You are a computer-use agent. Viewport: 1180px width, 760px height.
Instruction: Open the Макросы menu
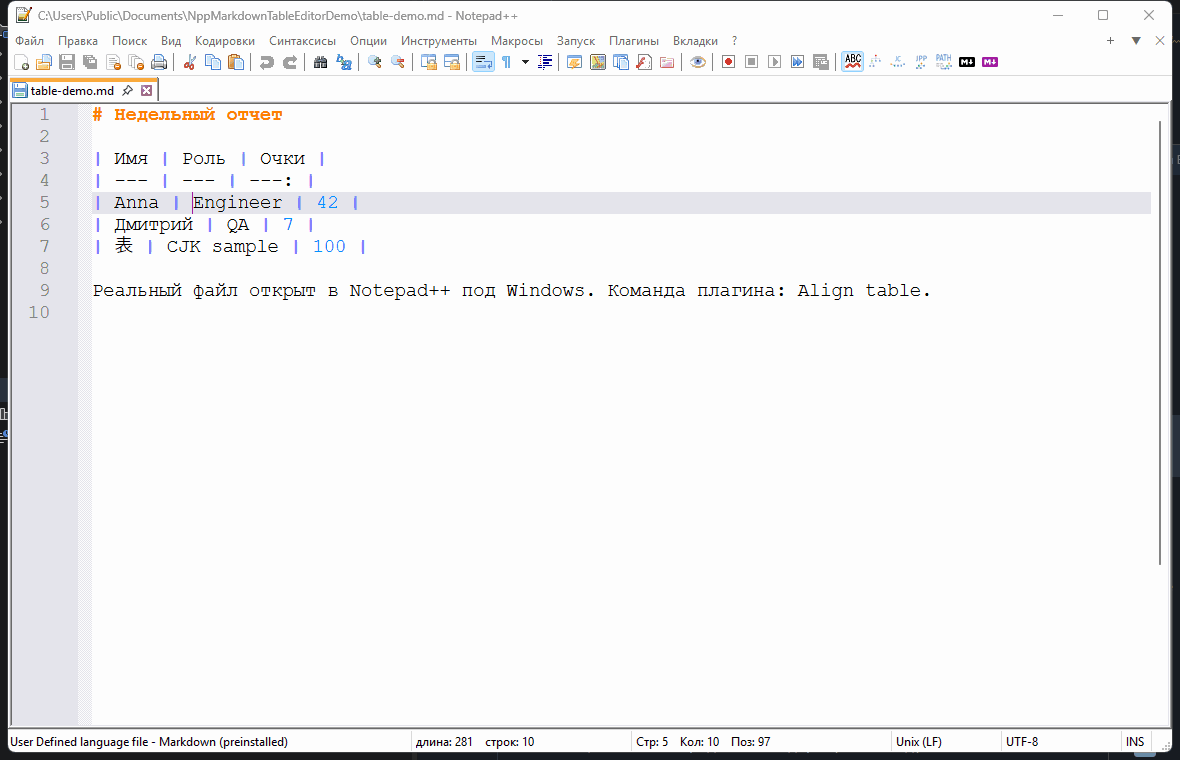click(x=516, y=41)
